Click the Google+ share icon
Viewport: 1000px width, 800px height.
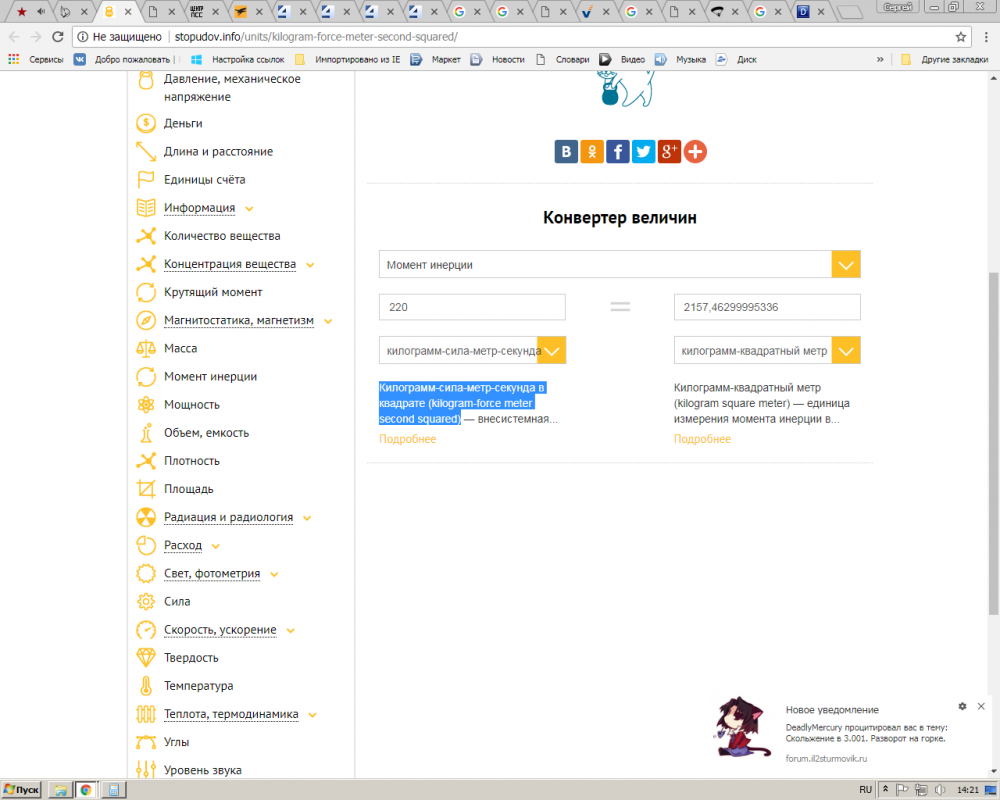(669, 151)
